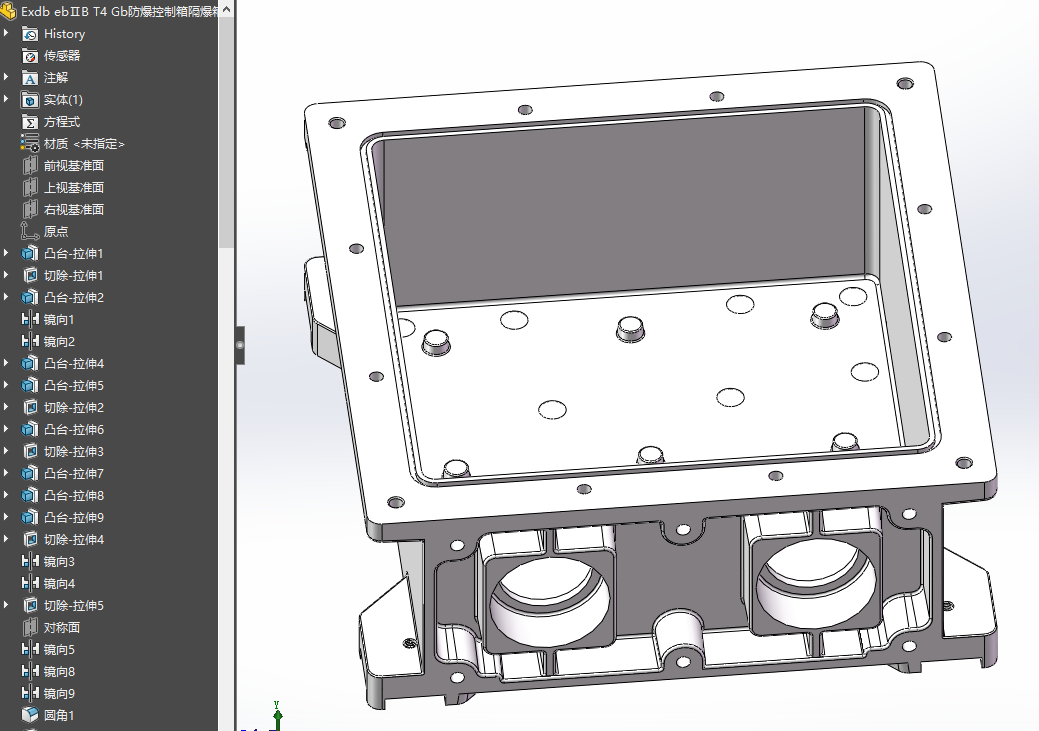The image size is (1039, 731).
Task: Click the History folder icon
Action: pyautogui.click(x=30, y=34)
